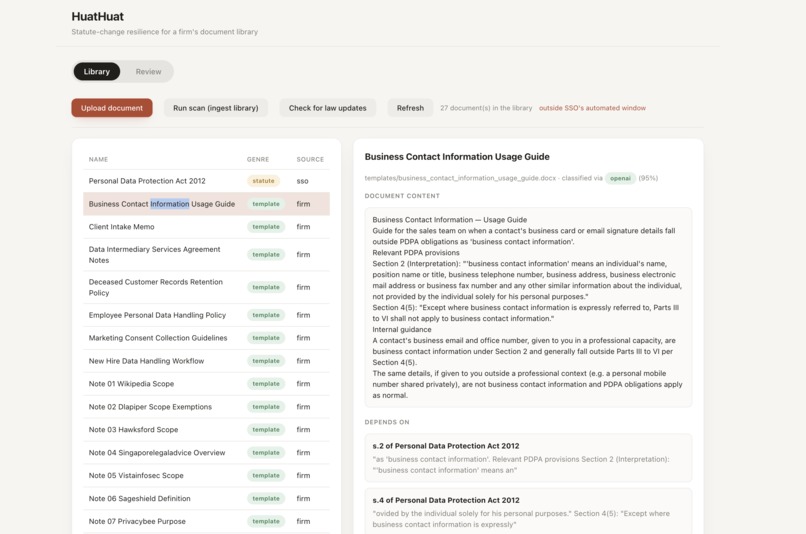Select New Hire Data Handling Workflow
Viewport: 806px width, 534px height.
pyautogui.click(x=206, y=361)
